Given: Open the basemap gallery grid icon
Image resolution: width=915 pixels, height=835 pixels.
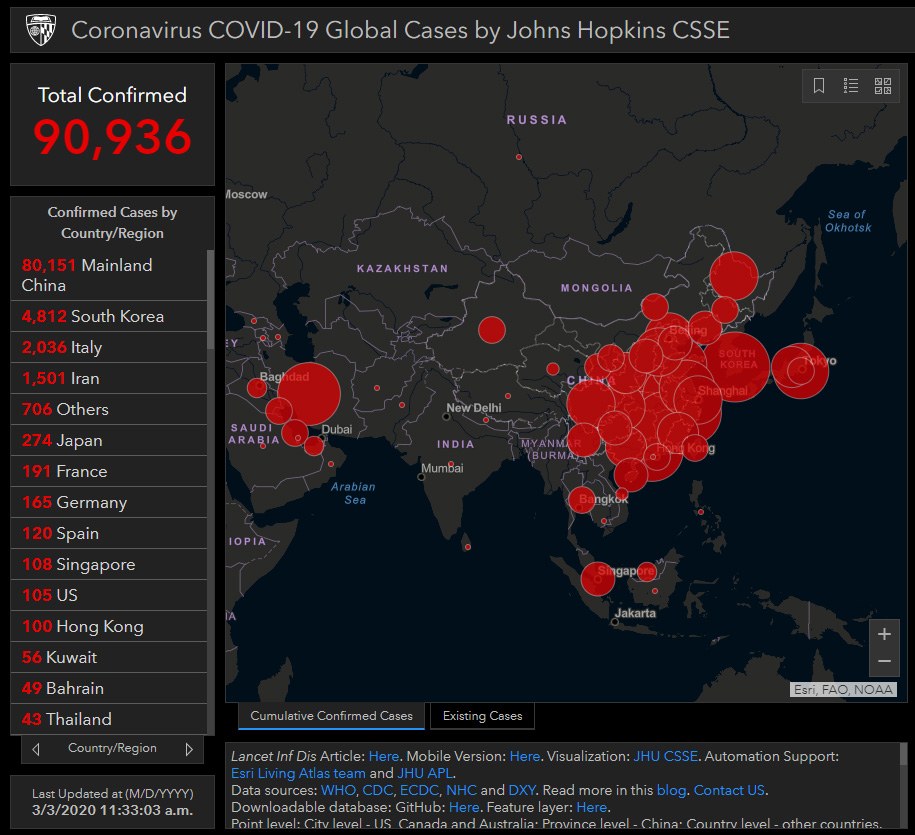Looking at the screenshot, I should (x=883, y=86).
